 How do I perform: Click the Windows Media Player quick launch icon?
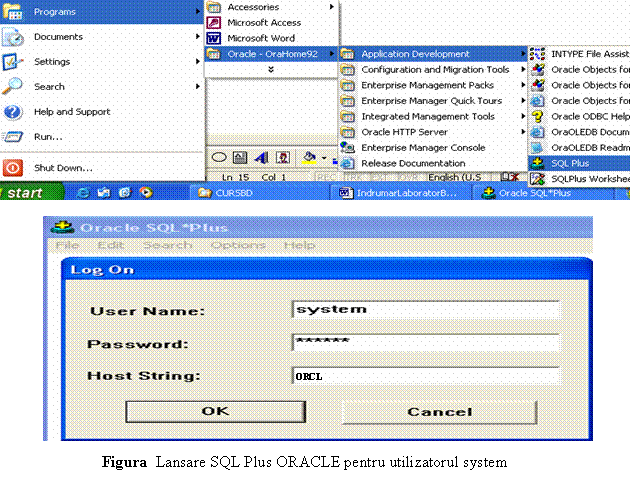[145, 193]
